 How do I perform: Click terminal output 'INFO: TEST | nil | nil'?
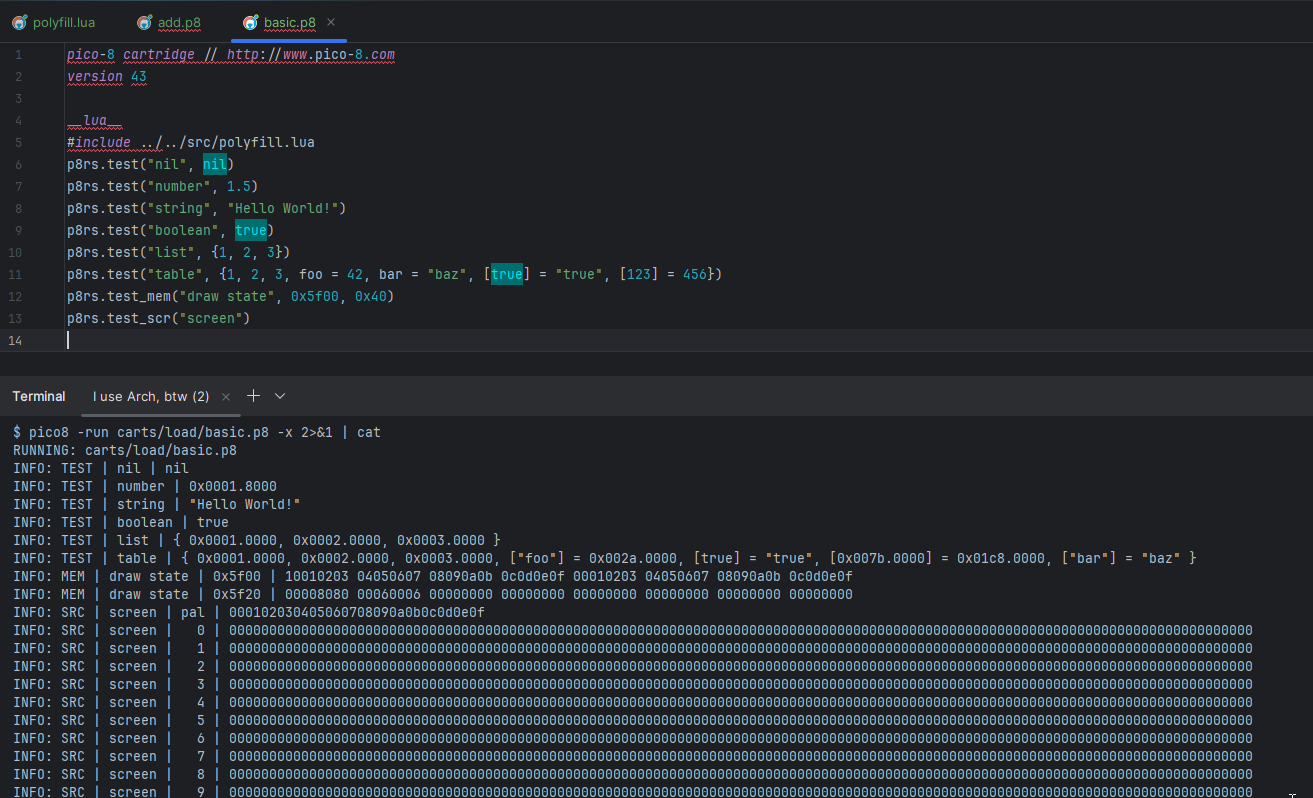pyautogui.click(x=101, y=468)
